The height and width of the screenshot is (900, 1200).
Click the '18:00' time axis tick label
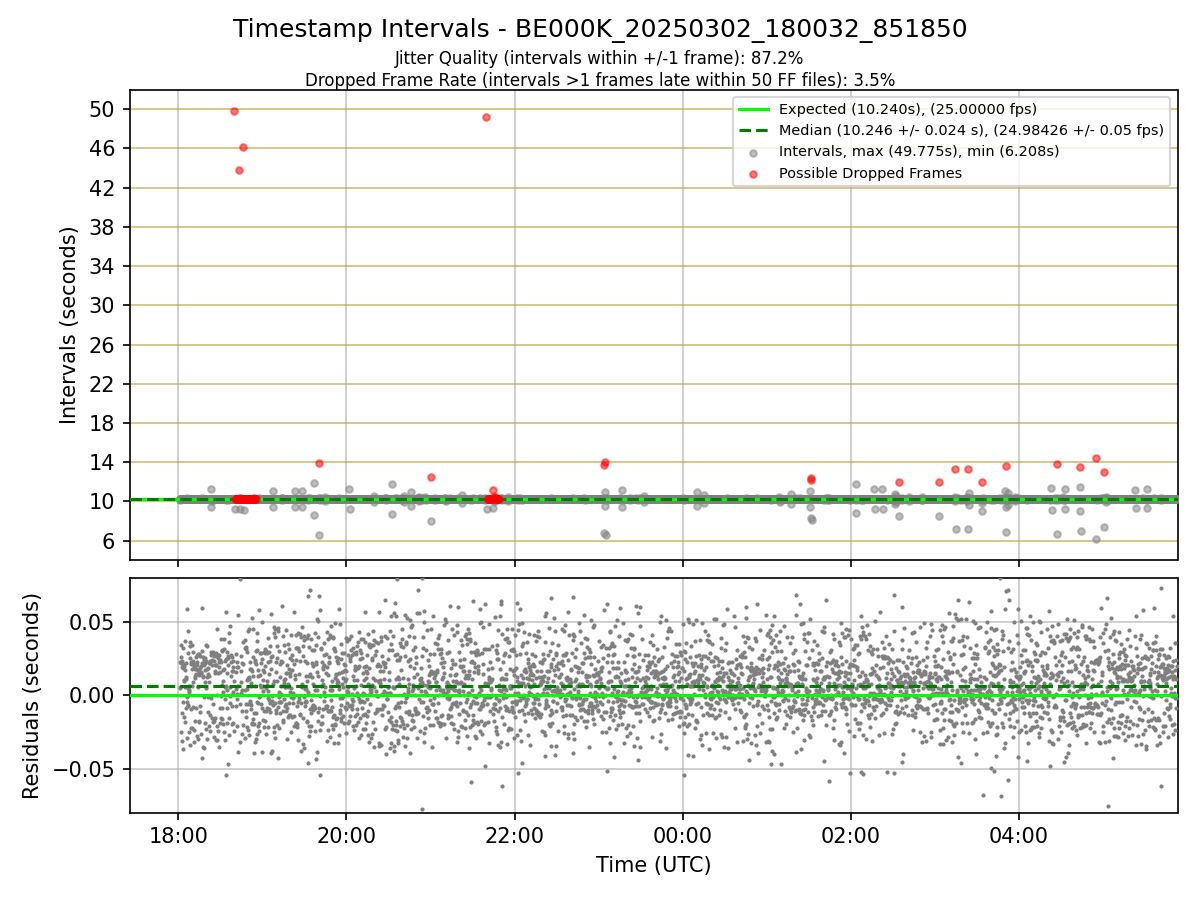pos(178,835)
